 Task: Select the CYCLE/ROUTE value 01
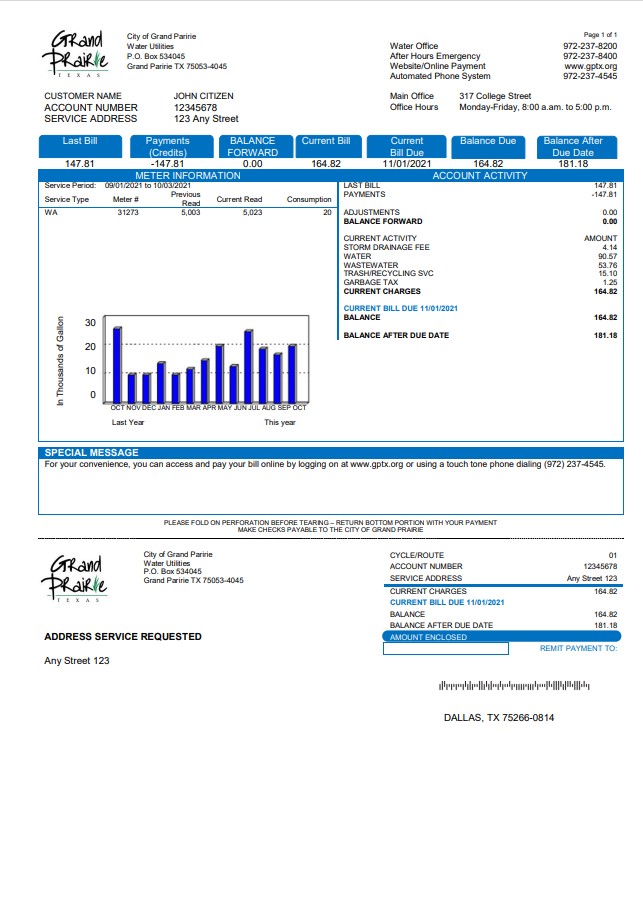613,556
